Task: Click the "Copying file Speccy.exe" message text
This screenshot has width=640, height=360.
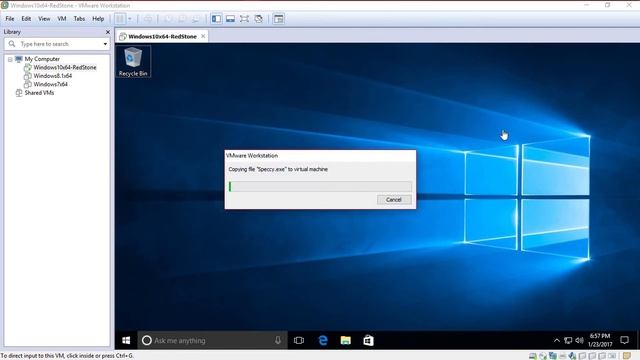Action: [x=278, y=169]
